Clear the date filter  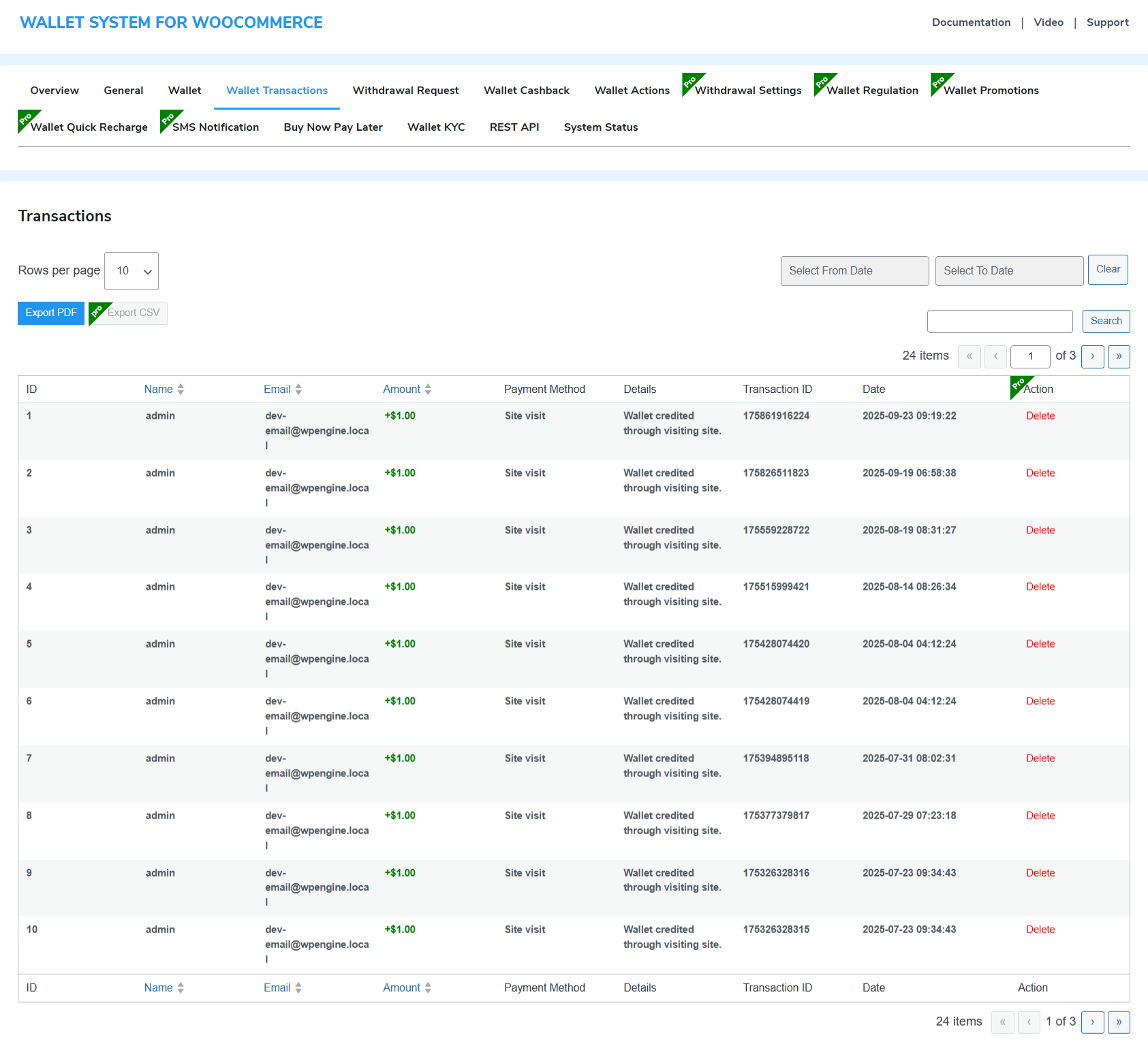[x=1107, y=269]
